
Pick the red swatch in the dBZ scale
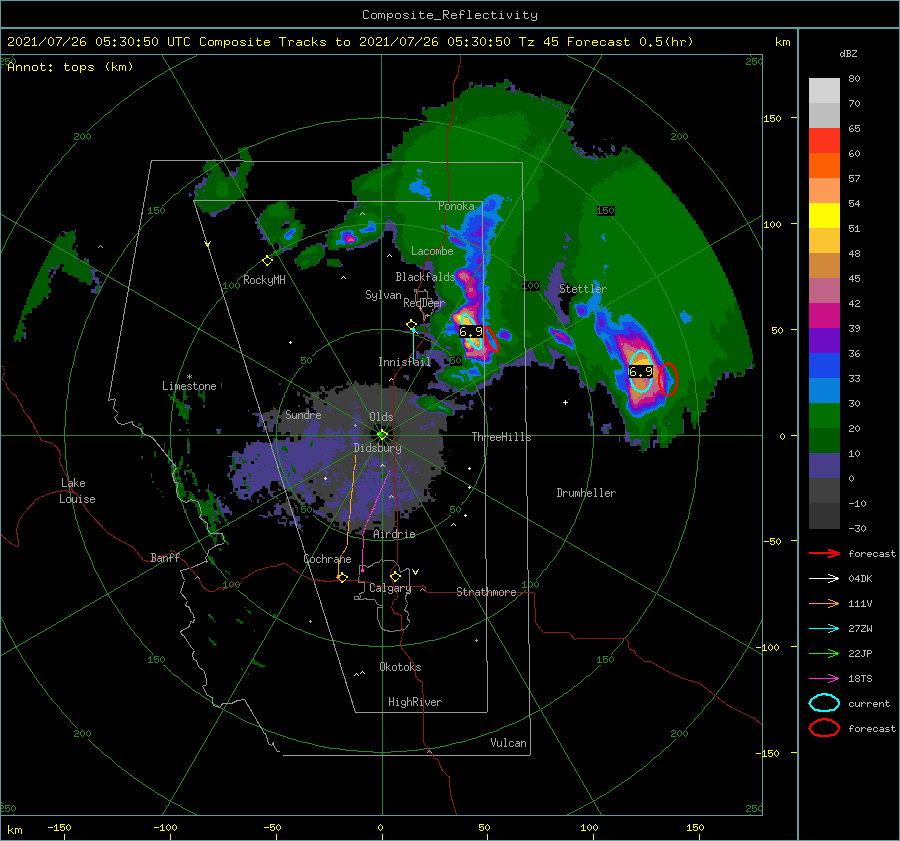click(824, 141)
